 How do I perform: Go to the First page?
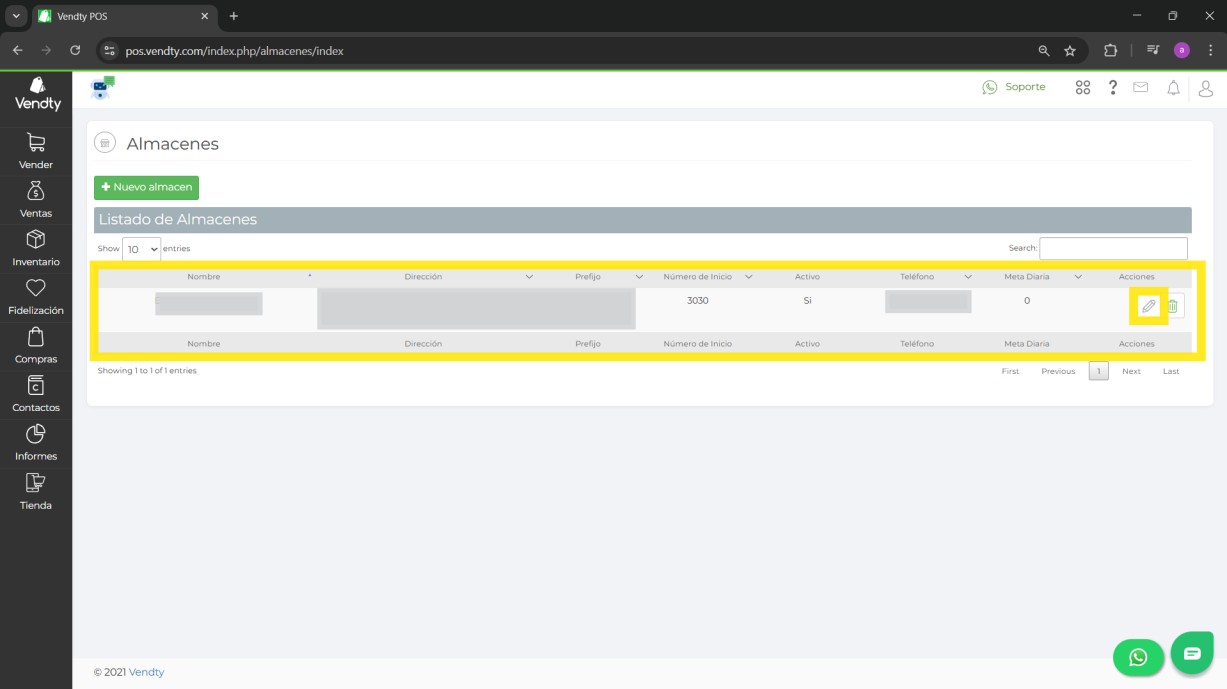pos(1010,371)
